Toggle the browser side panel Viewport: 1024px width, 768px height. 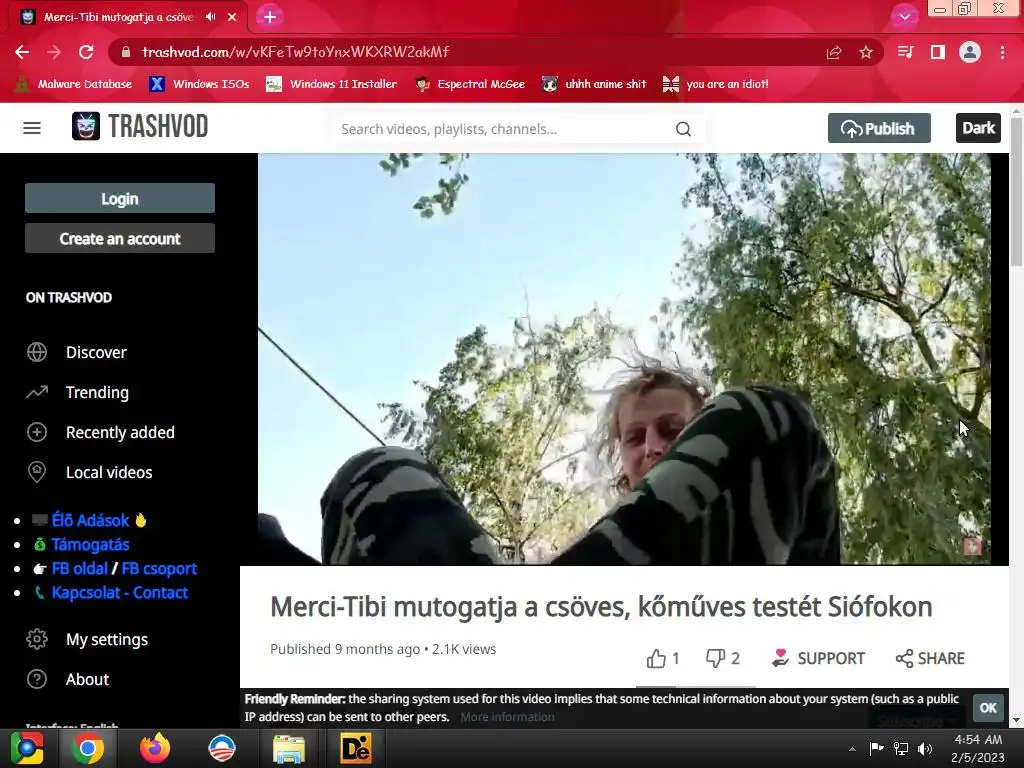coord(938,52)
